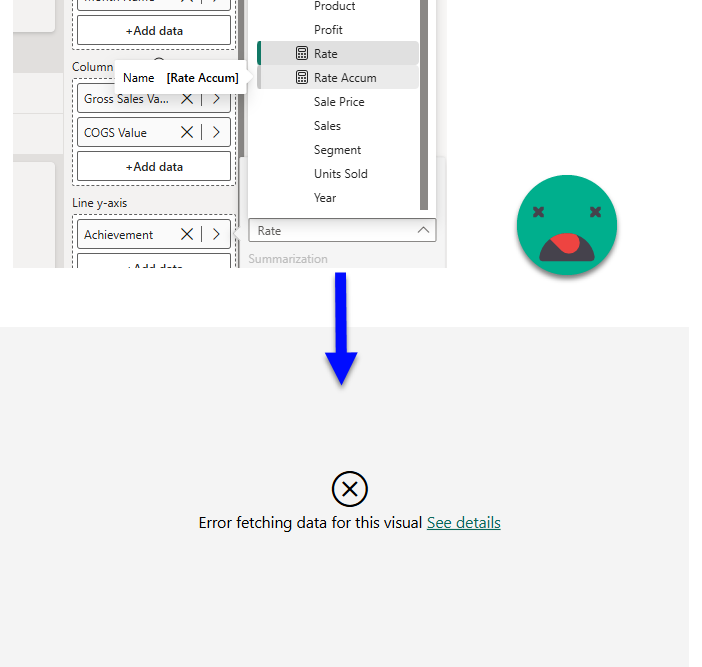Select Year from the field list
Viewport: 702px width, 667px height.
(x=325, y=198)
